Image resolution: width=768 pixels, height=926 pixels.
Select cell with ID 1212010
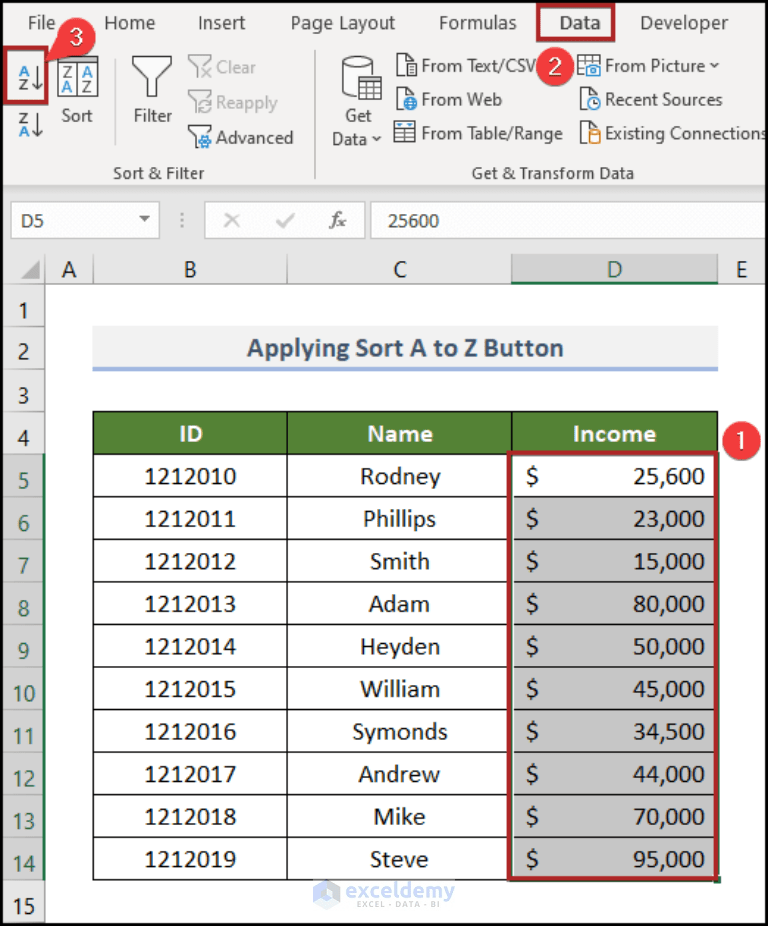click(190, 476)
